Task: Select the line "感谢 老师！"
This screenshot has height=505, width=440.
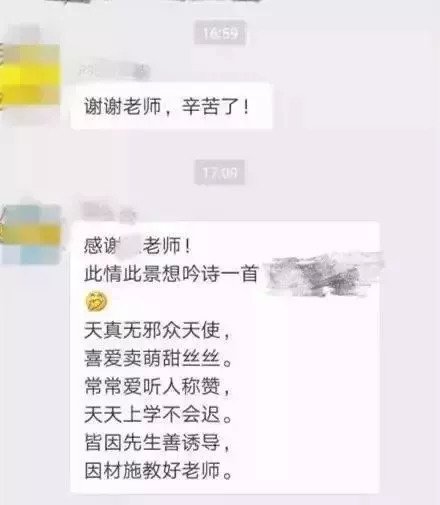Action: (x=137, y=246)
